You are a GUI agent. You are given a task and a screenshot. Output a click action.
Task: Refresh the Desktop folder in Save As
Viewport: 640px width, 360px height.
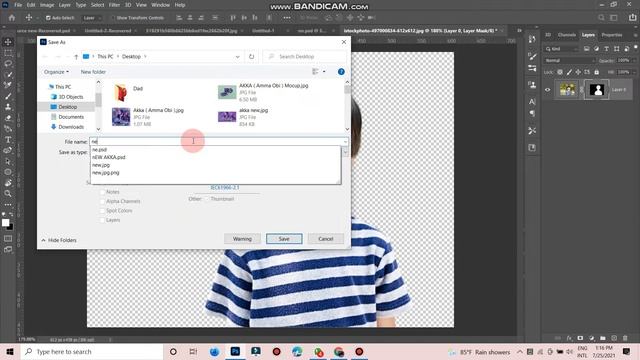click(251, 57)
